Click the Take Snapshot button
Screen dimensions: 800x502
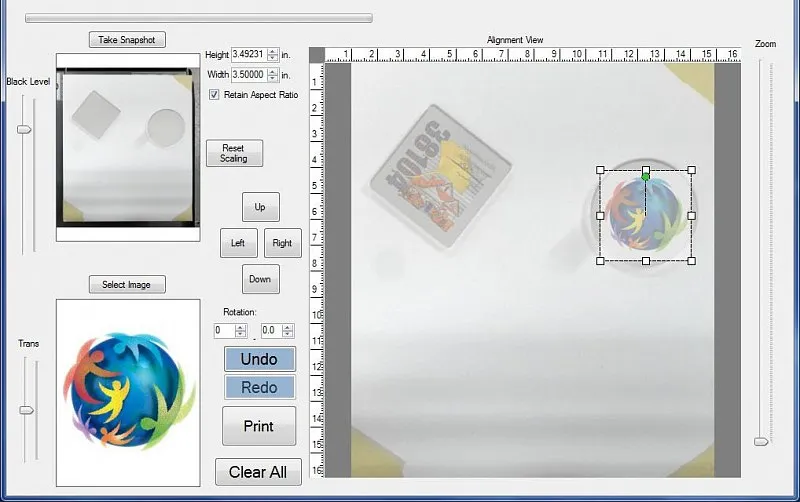coord(127,40)
